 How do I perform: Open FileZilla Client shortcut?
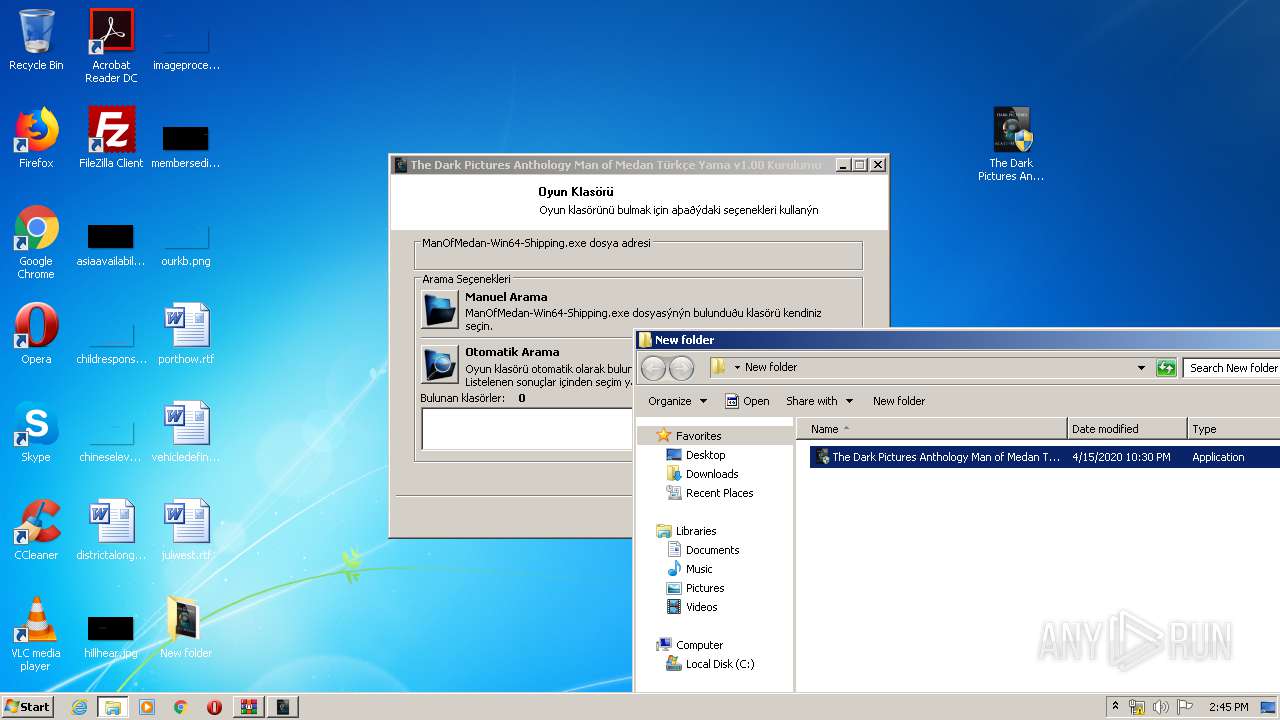pyautogui.click(x=111, y=138)
